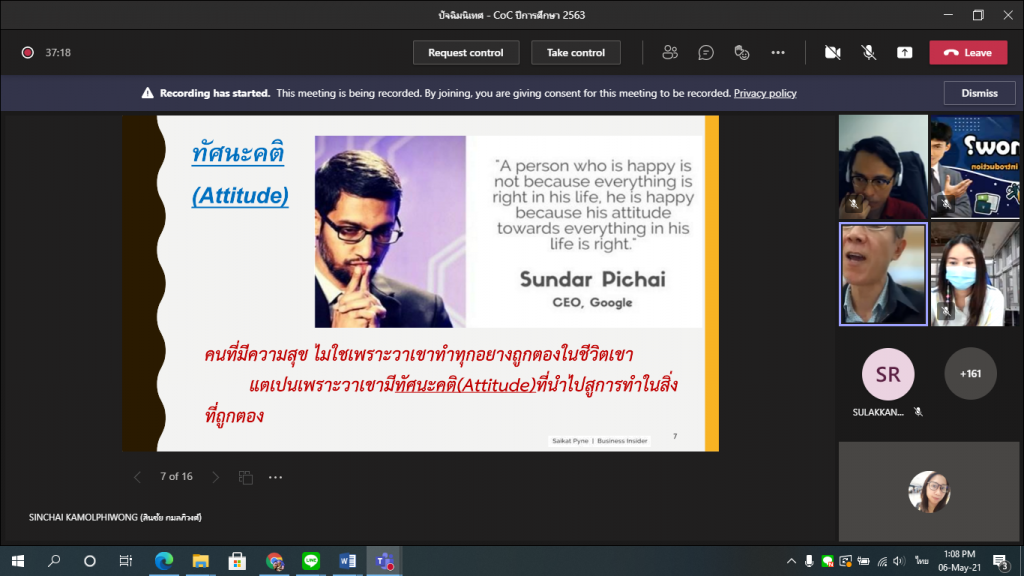Click the Microsoft Teams taskbar icon
This screenshot has width=1024, height=576.
[384, 561]
